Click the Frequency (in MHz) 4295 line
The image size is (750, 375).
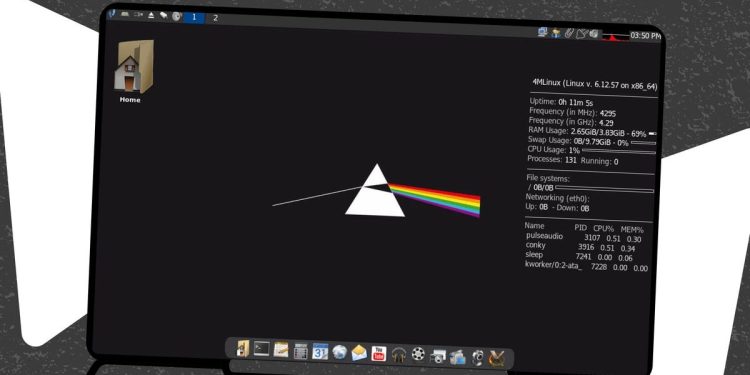[573, 112]
